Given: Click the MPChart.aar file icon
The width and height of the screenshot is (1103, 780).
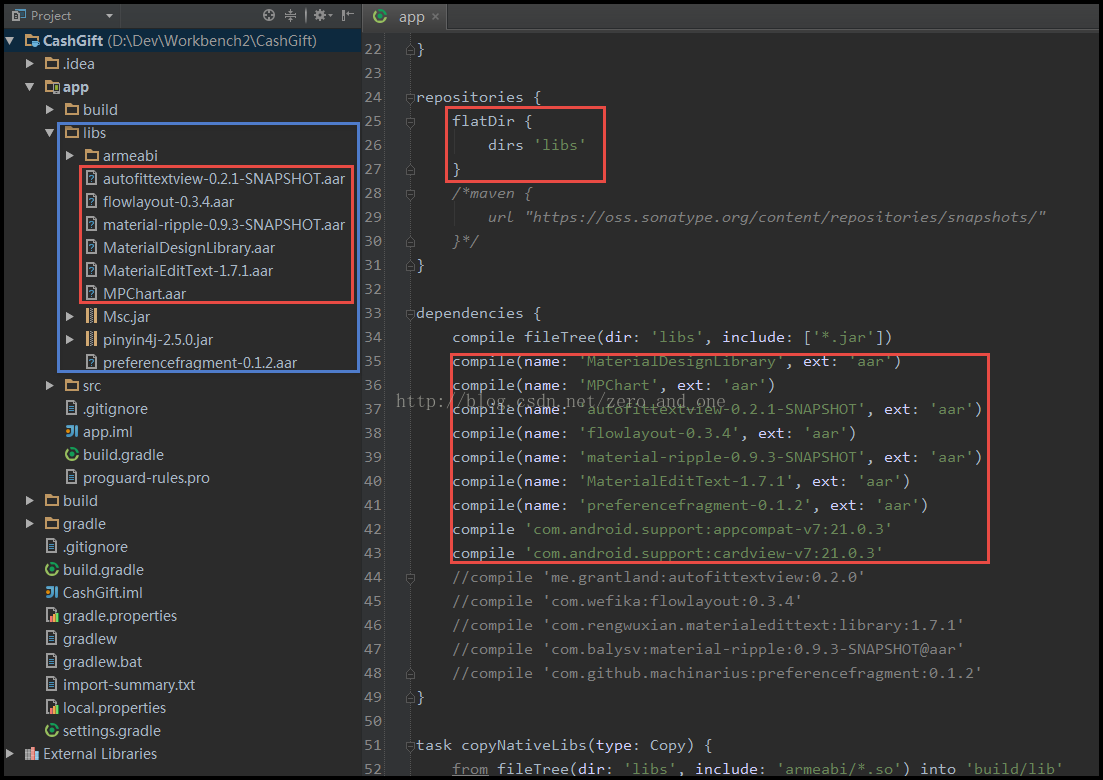Looking at the screenshot, I should coord(91,293).
